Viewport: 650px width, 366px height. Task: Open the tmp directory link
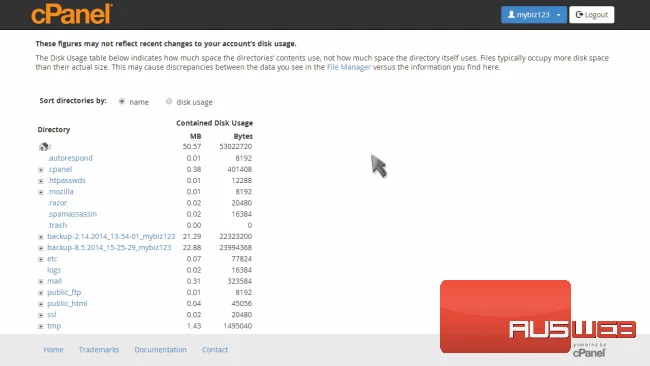(x=54, y=326)
